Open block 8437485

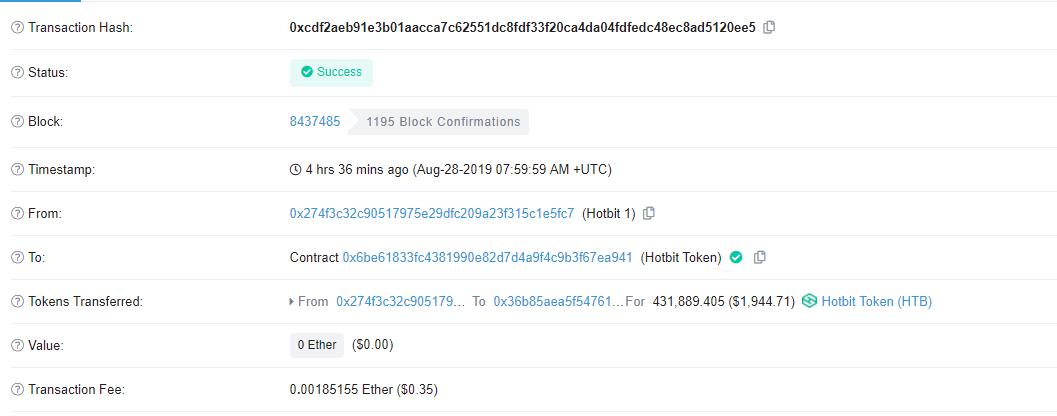point(315,121)
